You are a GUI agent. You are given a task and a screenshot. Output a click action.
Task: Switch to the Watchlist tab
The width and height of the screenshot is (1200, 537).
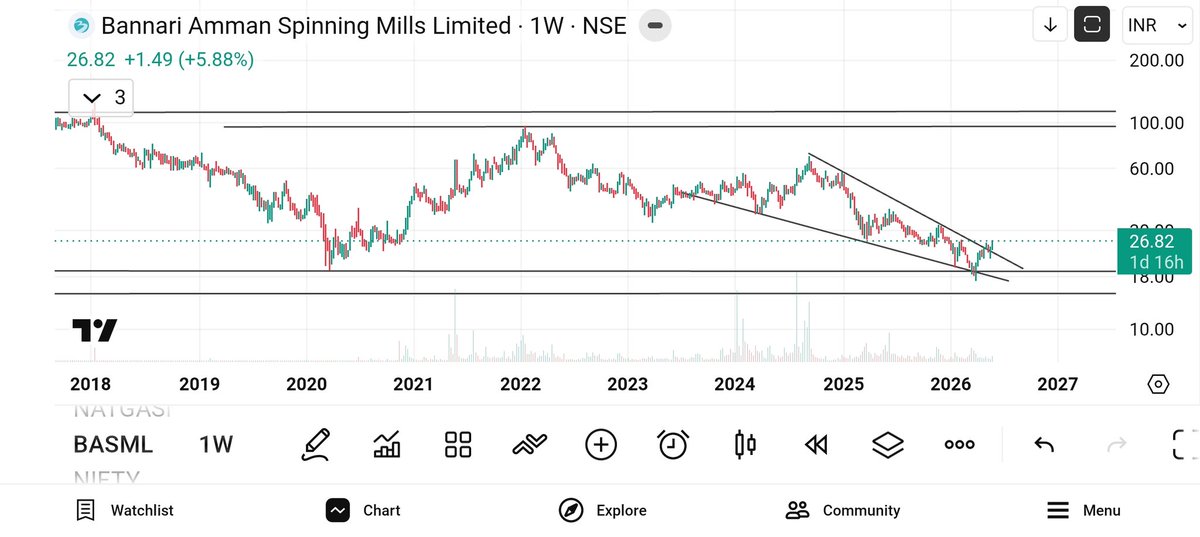(x=125, y=510)
